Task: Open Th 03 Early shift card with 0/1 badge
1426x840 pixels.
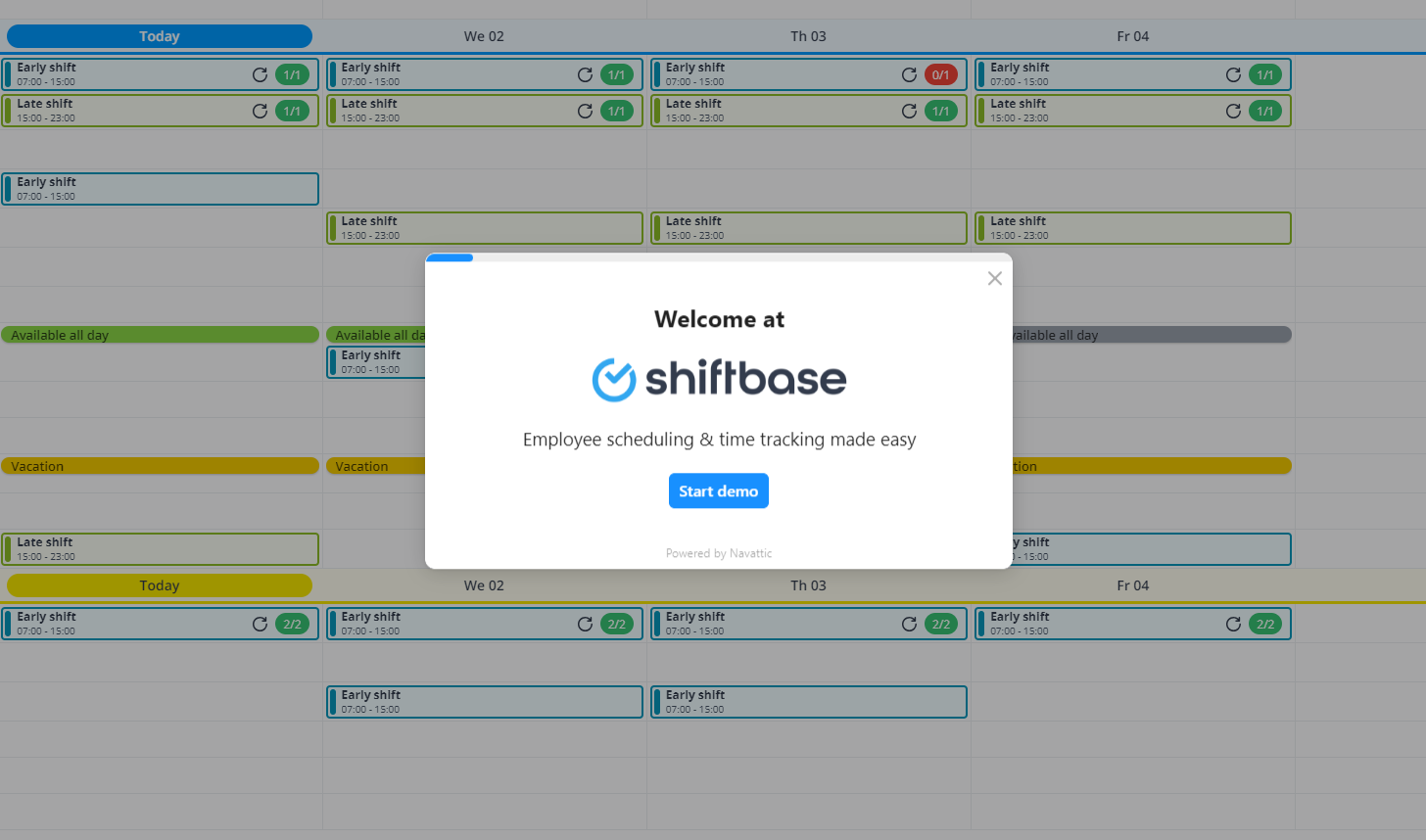Action: coord(808,74)
